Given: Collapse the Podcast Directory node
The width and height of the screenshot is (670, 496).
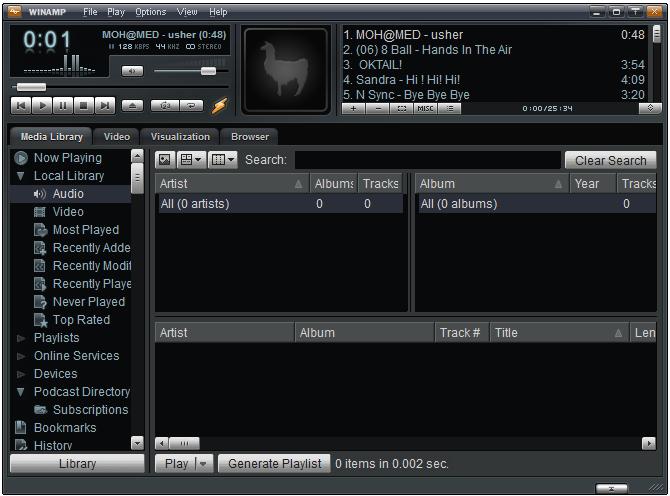Looking at the screenshot, I should (20, 391).
